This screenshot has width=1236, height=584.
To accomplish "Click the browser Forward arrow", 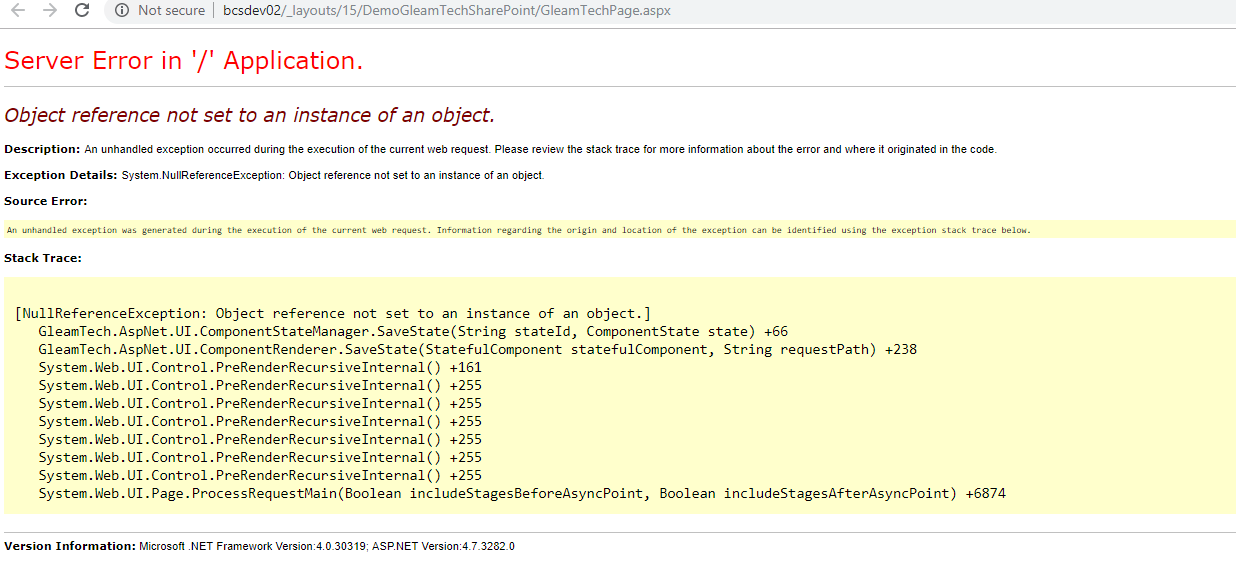I will coord(50,11).
